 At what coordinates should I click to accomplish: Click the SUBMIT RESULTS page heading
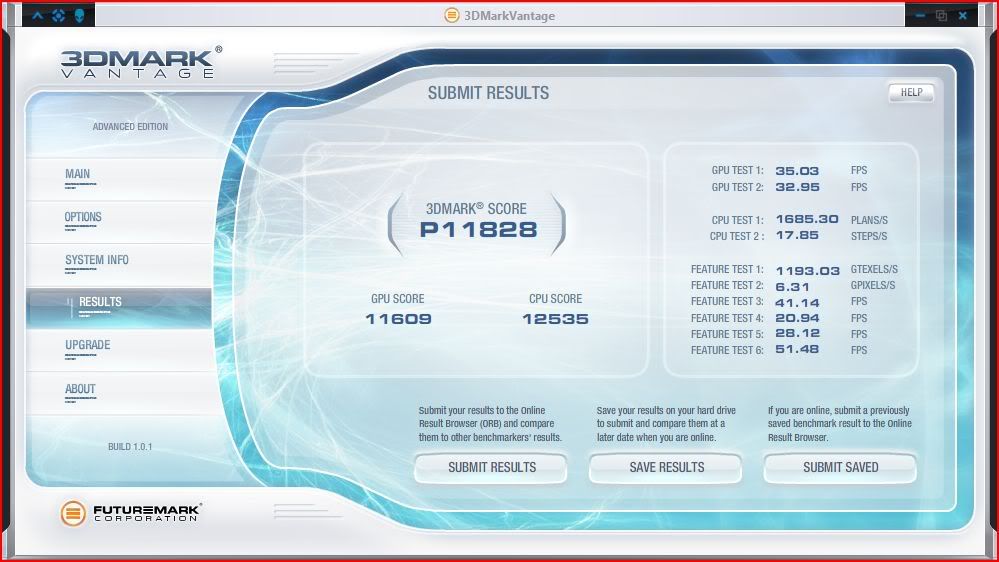[488, 93]
